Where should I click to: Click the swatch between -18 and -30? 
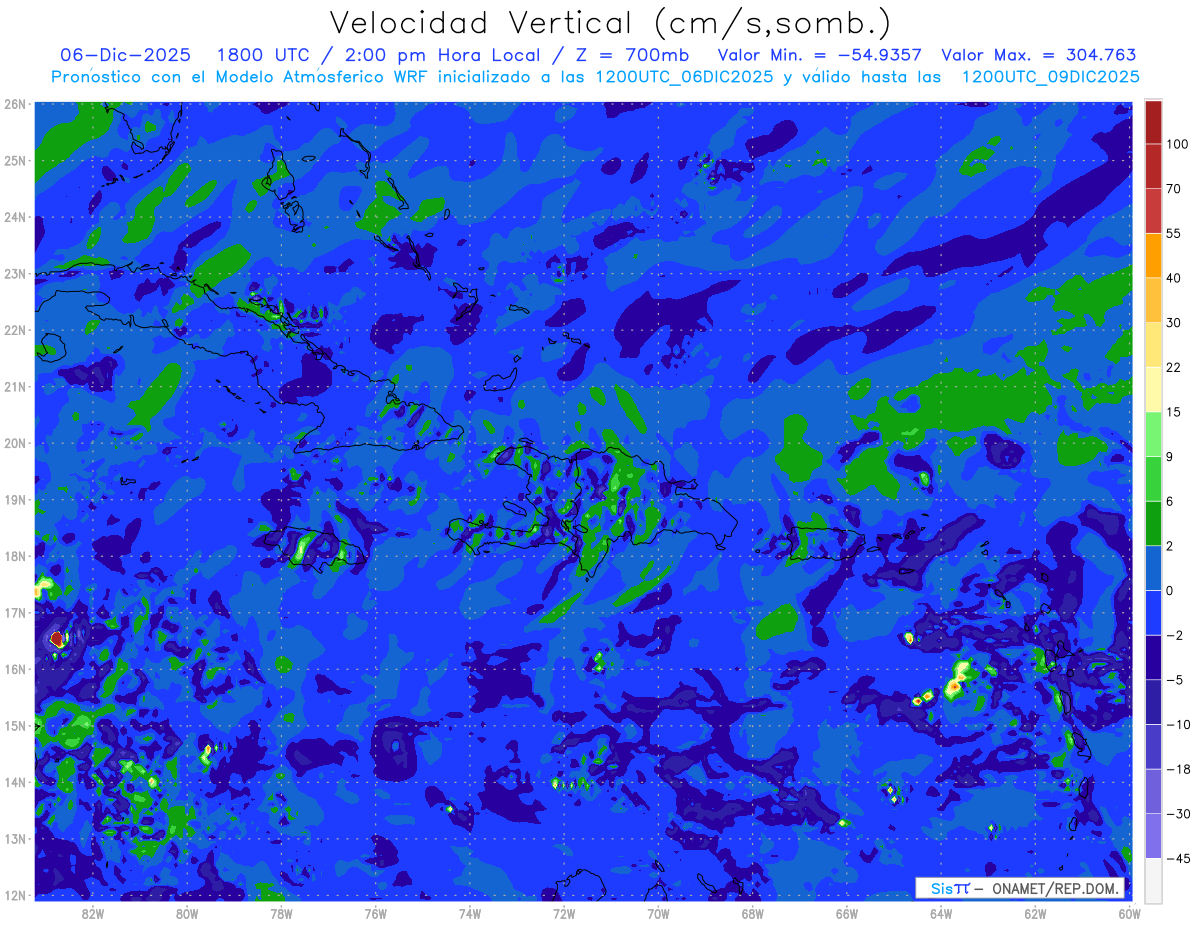1153,791
